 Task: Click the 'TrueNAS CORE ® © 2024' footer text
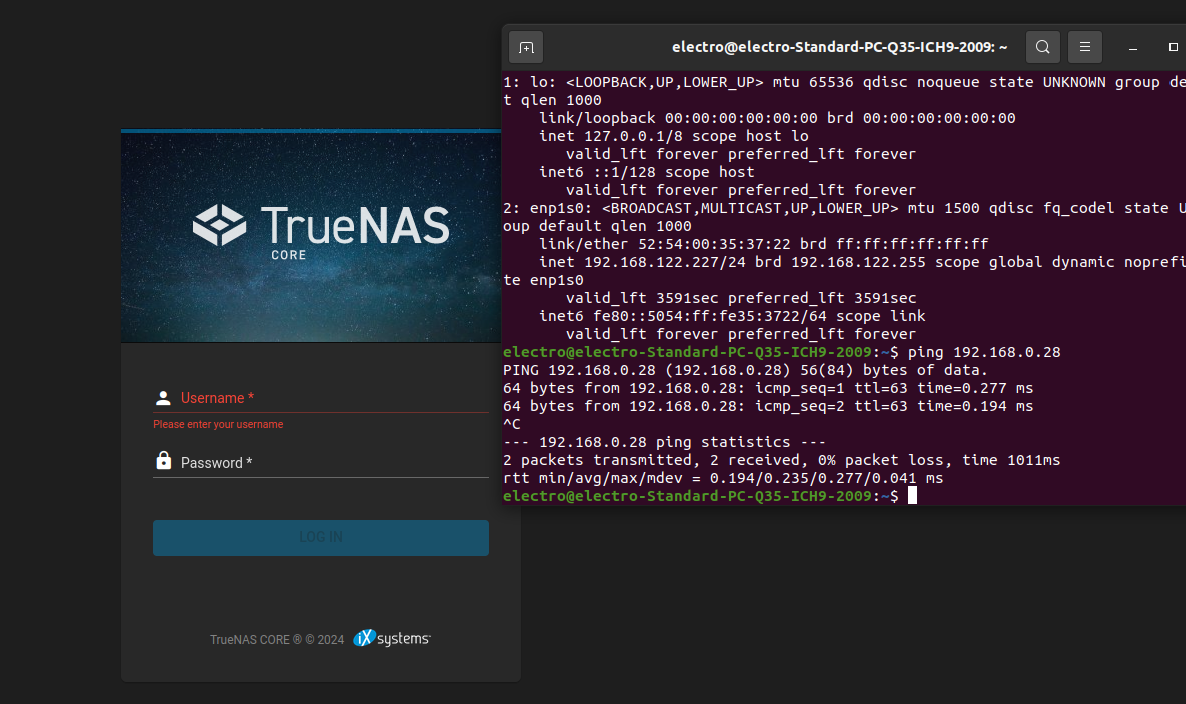277,640
